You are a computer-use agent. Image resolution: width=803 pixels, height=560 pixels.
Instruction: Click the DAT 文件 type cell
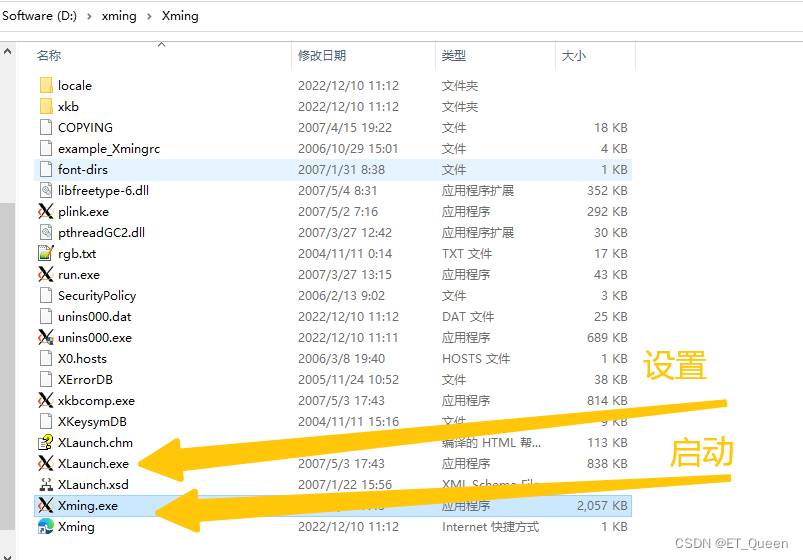coord(468,317)
